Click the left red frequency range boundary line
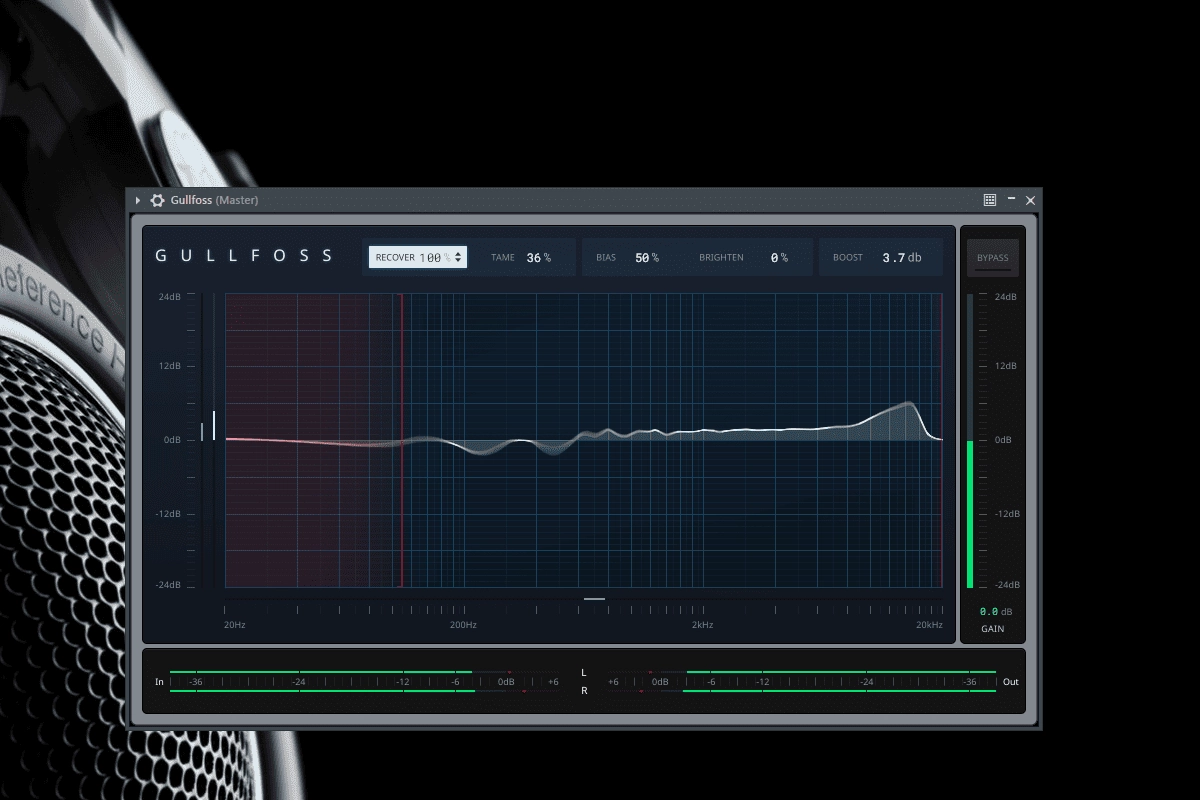Viewport: 1200px width, 800px height. pos(402,440)
